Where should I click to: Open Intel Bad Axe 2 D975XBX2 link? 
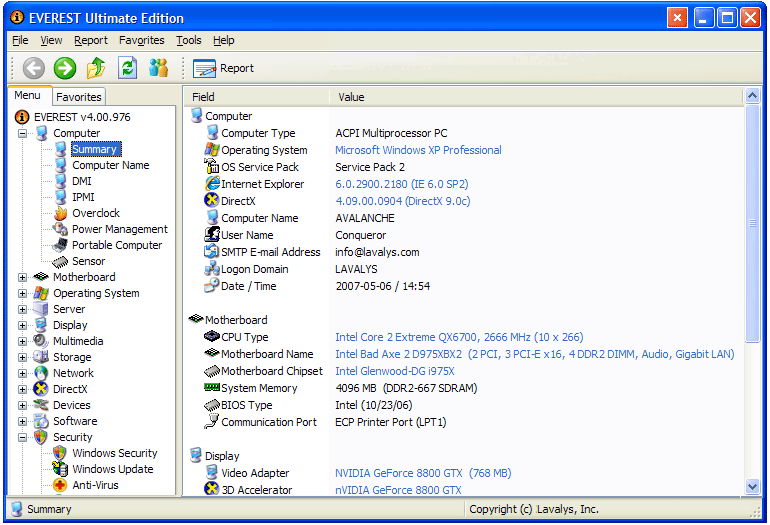(535, 354)
